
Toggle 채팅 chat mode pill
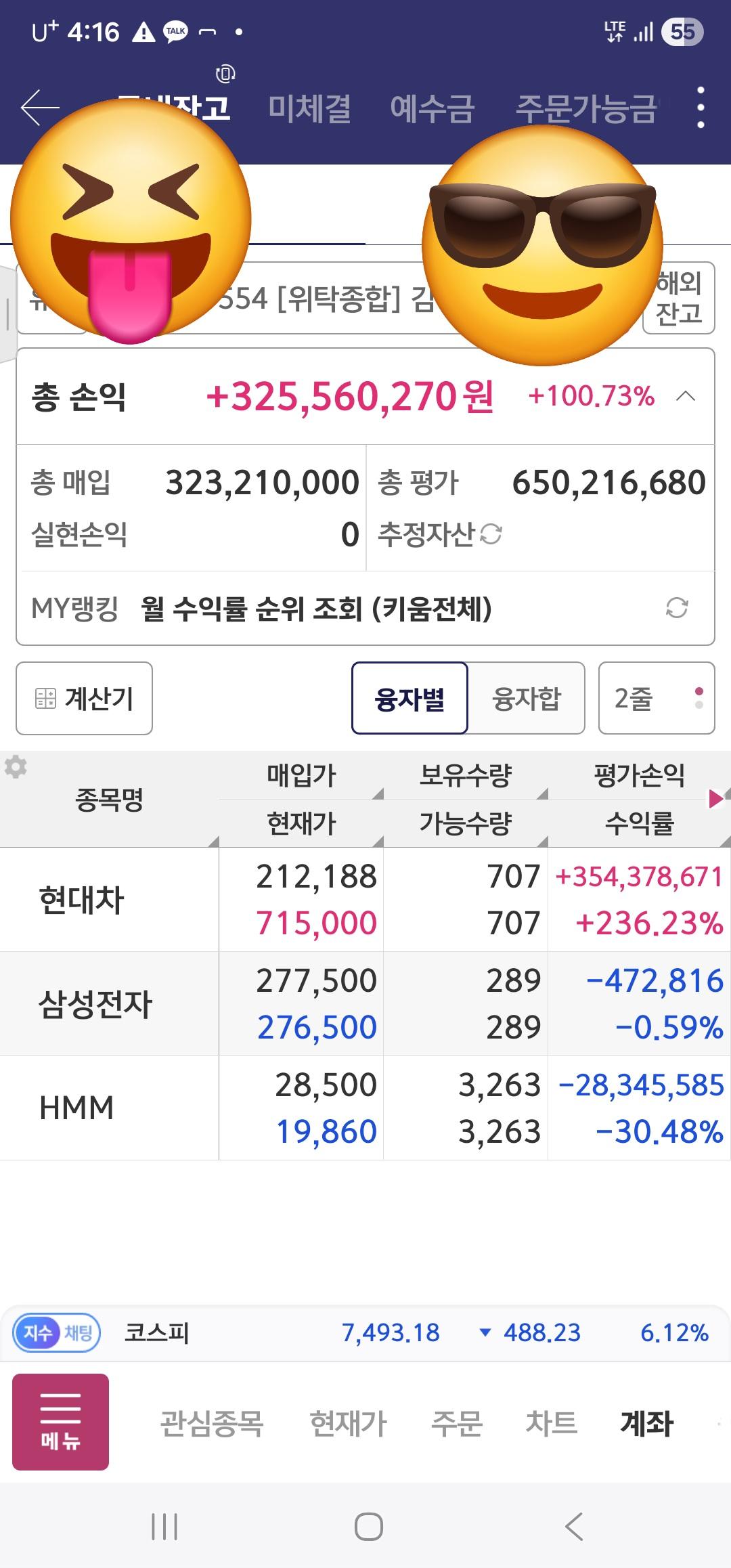pos(79,1333)
